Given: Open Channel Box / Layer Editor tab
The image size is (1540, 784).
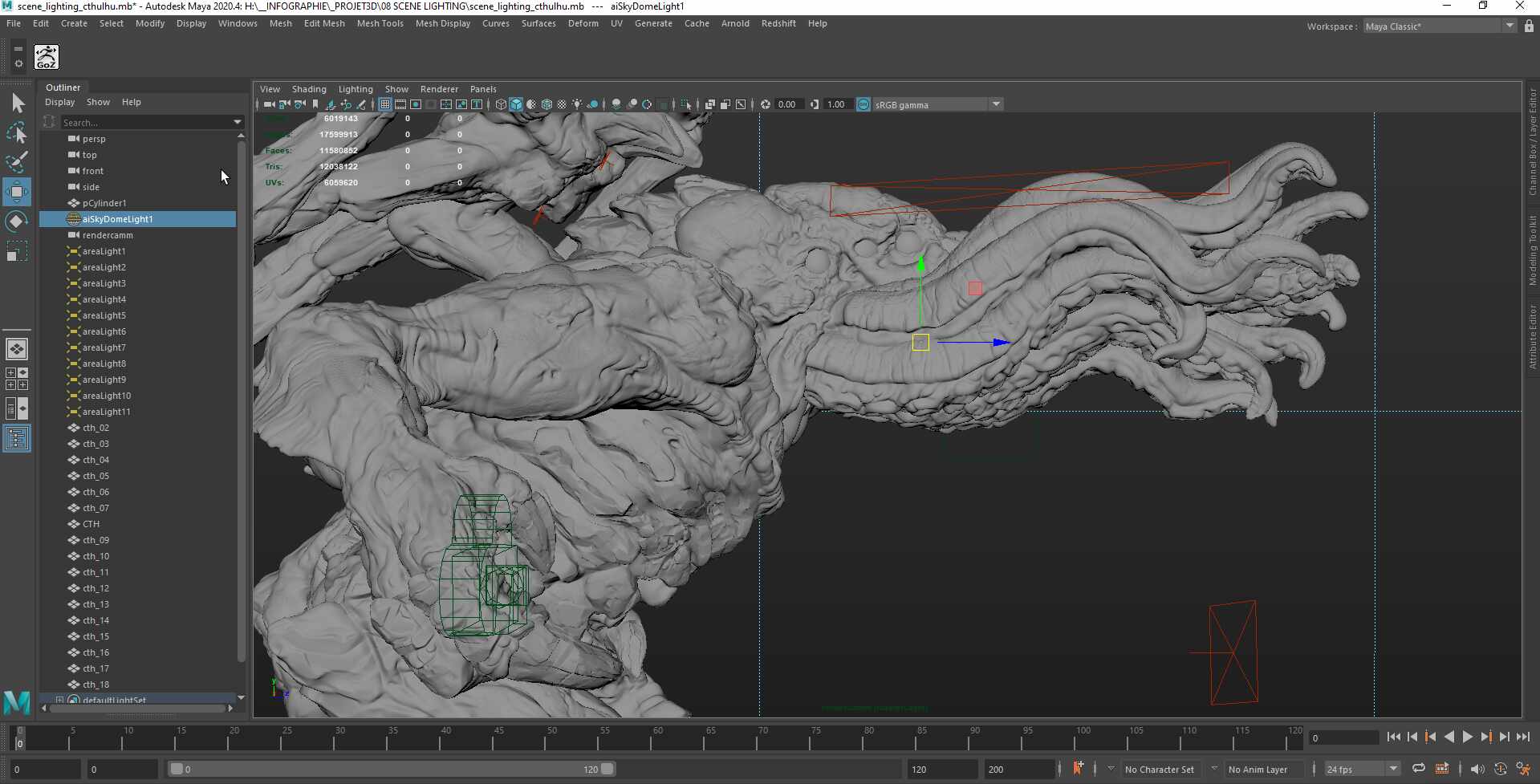Looking at the screenshot, I should click(x=1532, y=142).
